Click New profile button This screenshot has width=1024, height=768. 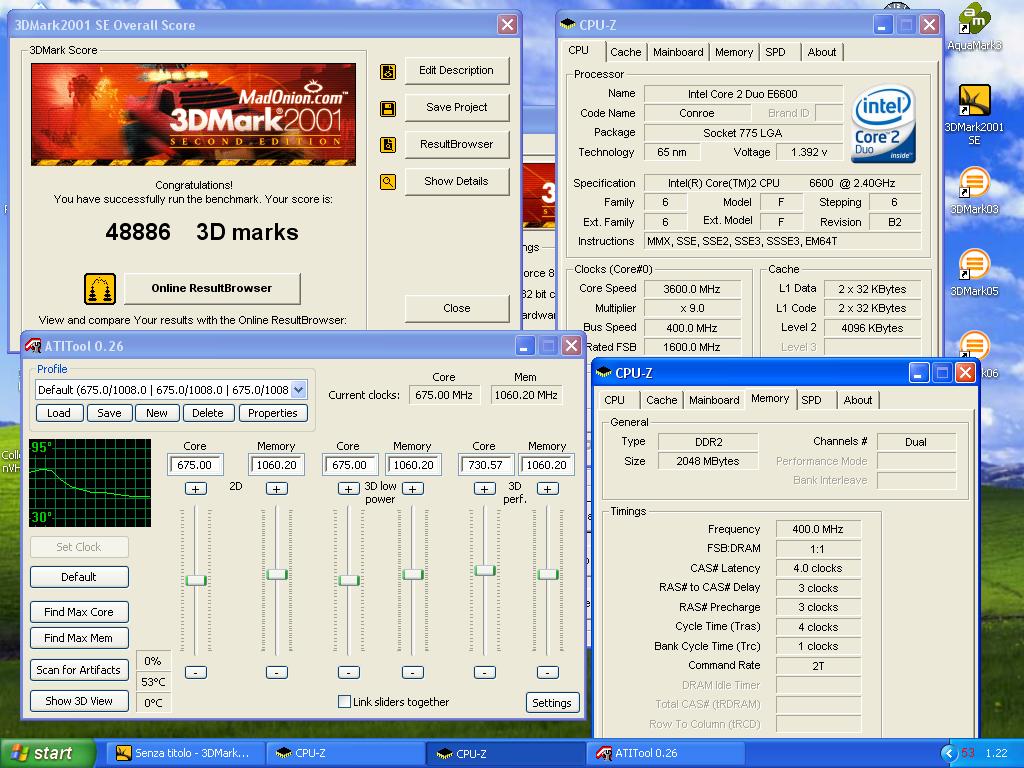click(157, 413)
